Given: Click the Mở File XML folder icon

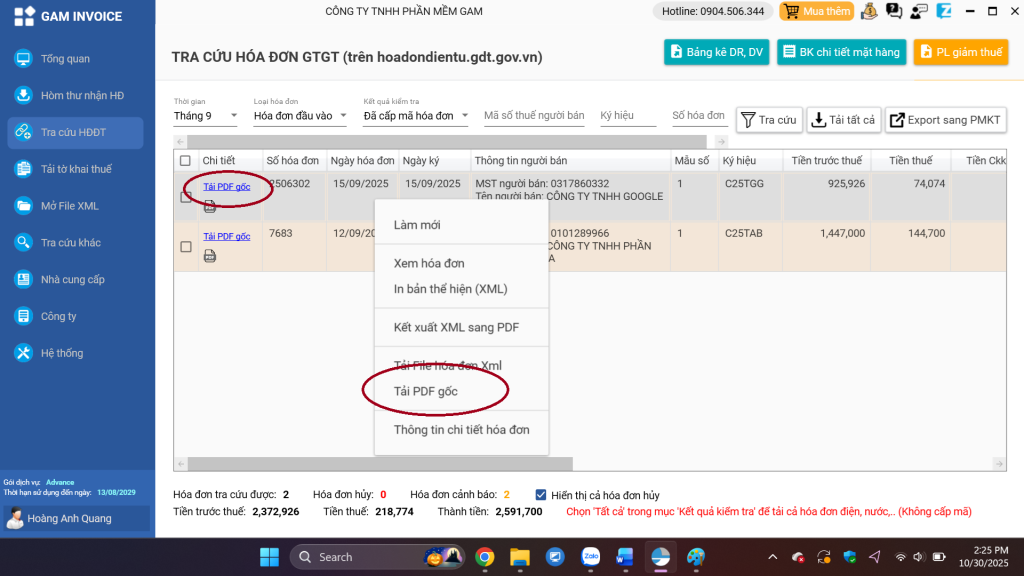Looking at the screenshot, I should (x=23, y=206).
